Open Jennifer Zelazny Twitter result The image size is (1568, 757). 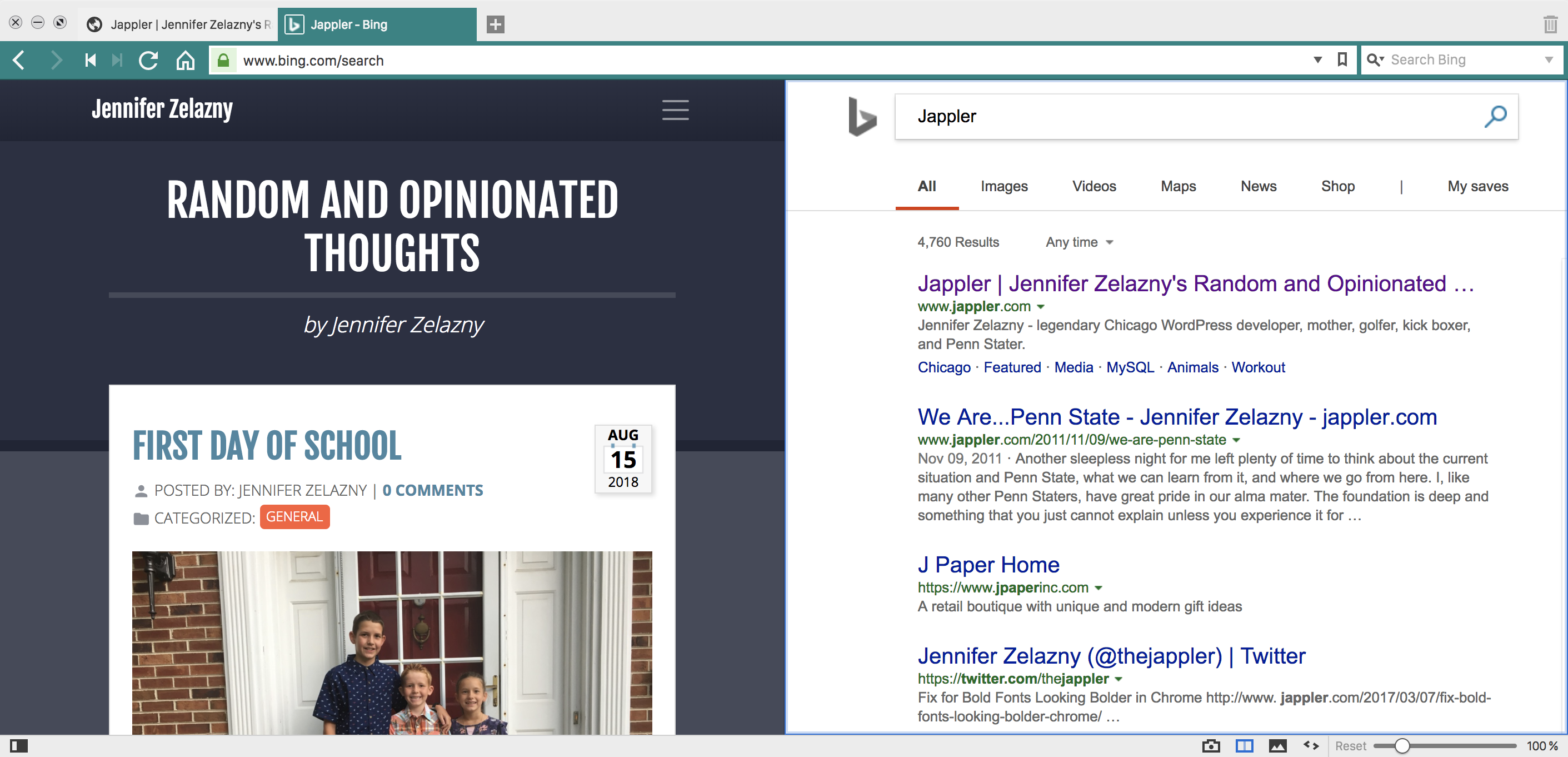[1111, 656]
